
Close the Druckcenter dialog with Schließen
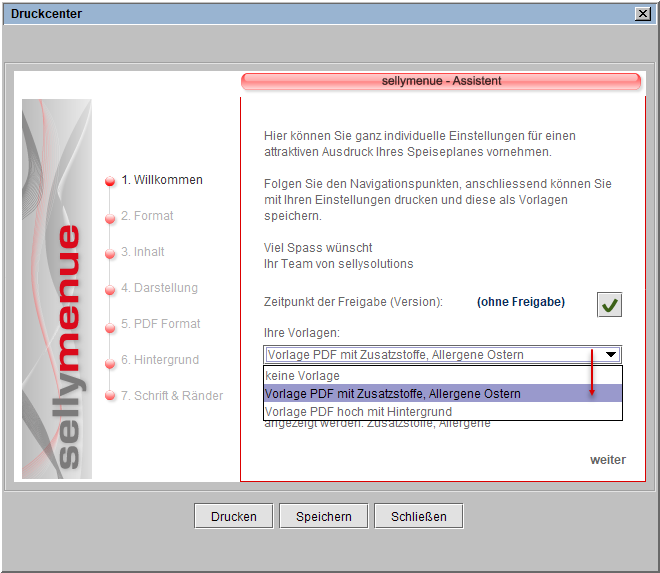tap(418, 517)
